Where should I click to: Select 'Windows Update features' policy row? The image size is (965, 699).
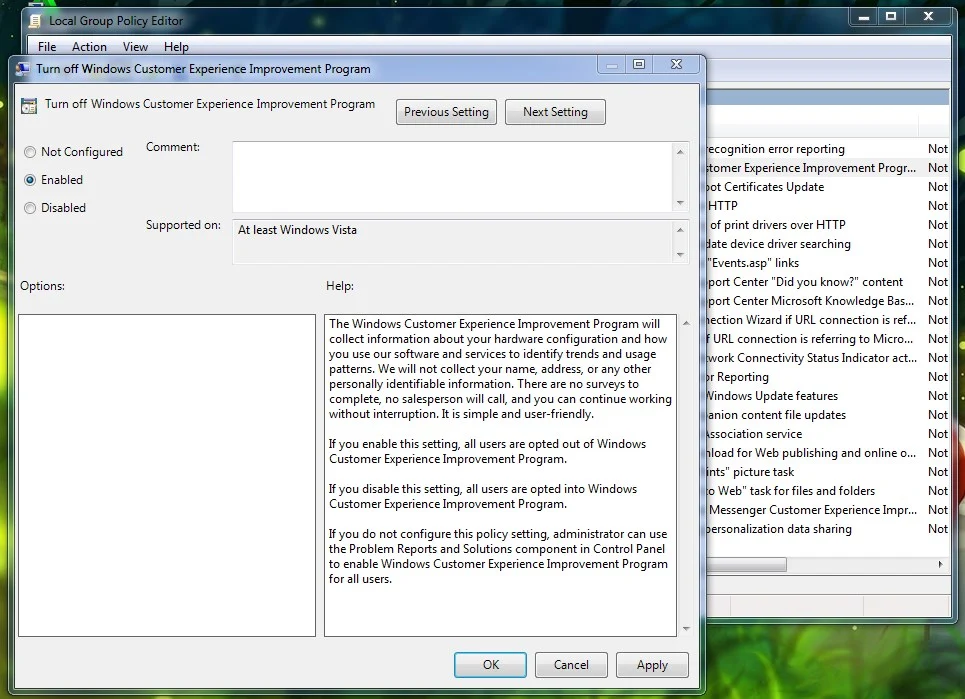point(827,396)
